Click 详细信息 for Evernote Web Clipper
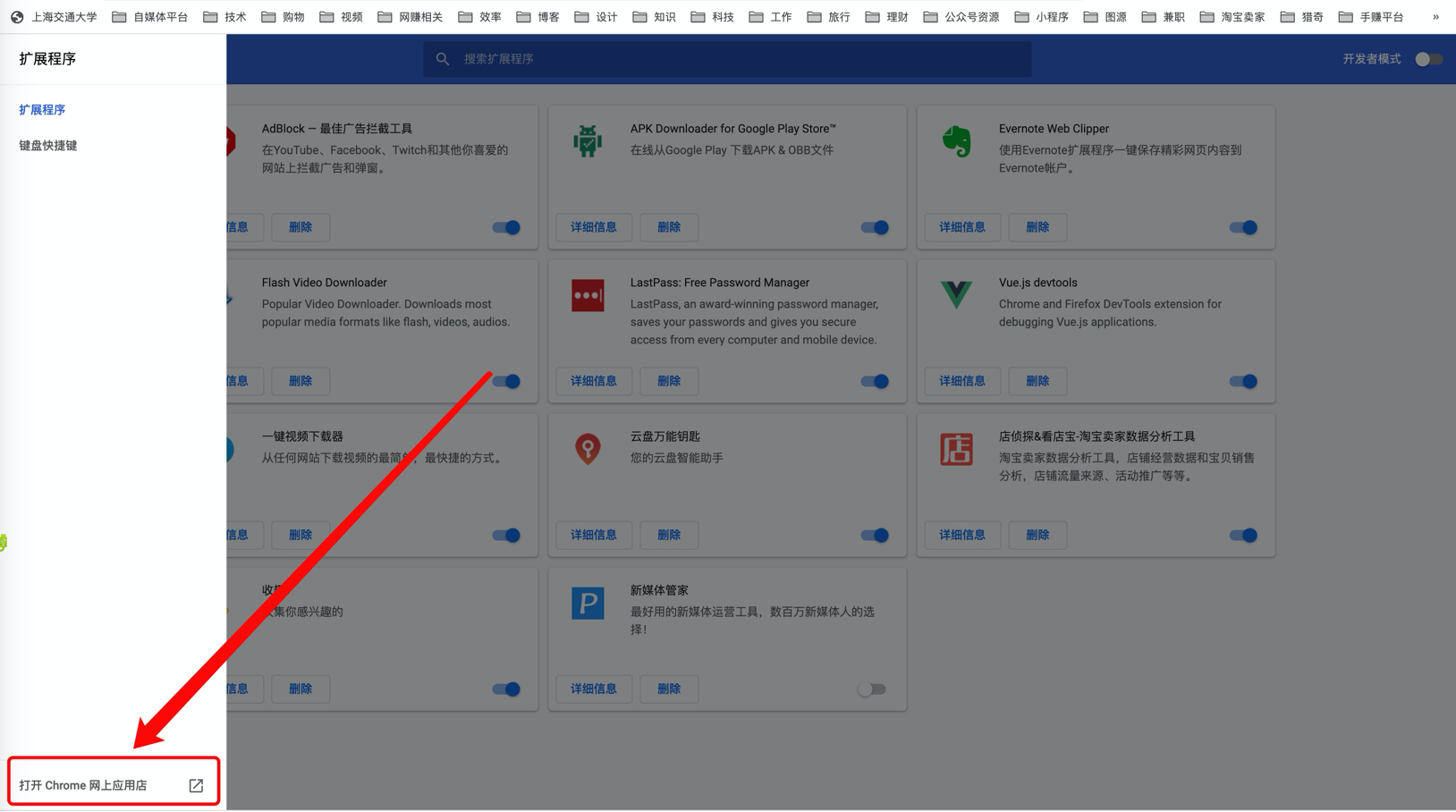This screenshot has width=1456, height=812. 962,227
